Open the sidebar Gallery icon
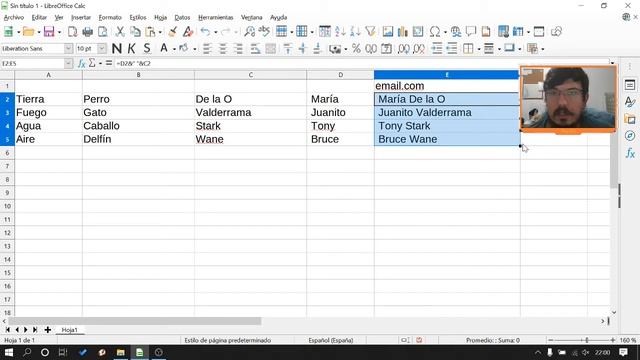This screenshot has height=360, width=640. point(630,119)
